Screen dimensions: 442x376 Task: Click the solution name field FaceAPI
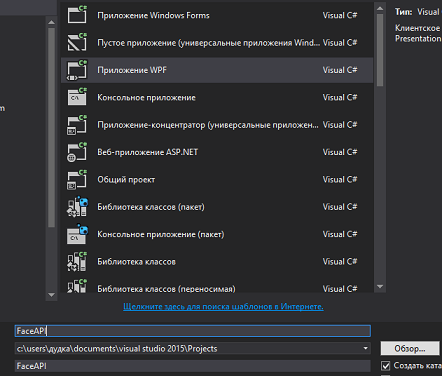point(193,366)
